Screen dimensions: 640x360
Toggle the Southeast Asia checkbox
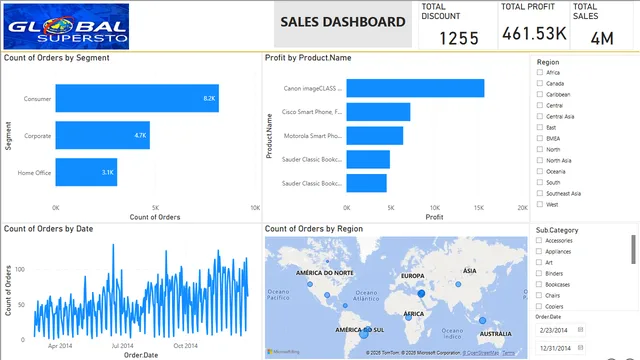click(540, 193)
